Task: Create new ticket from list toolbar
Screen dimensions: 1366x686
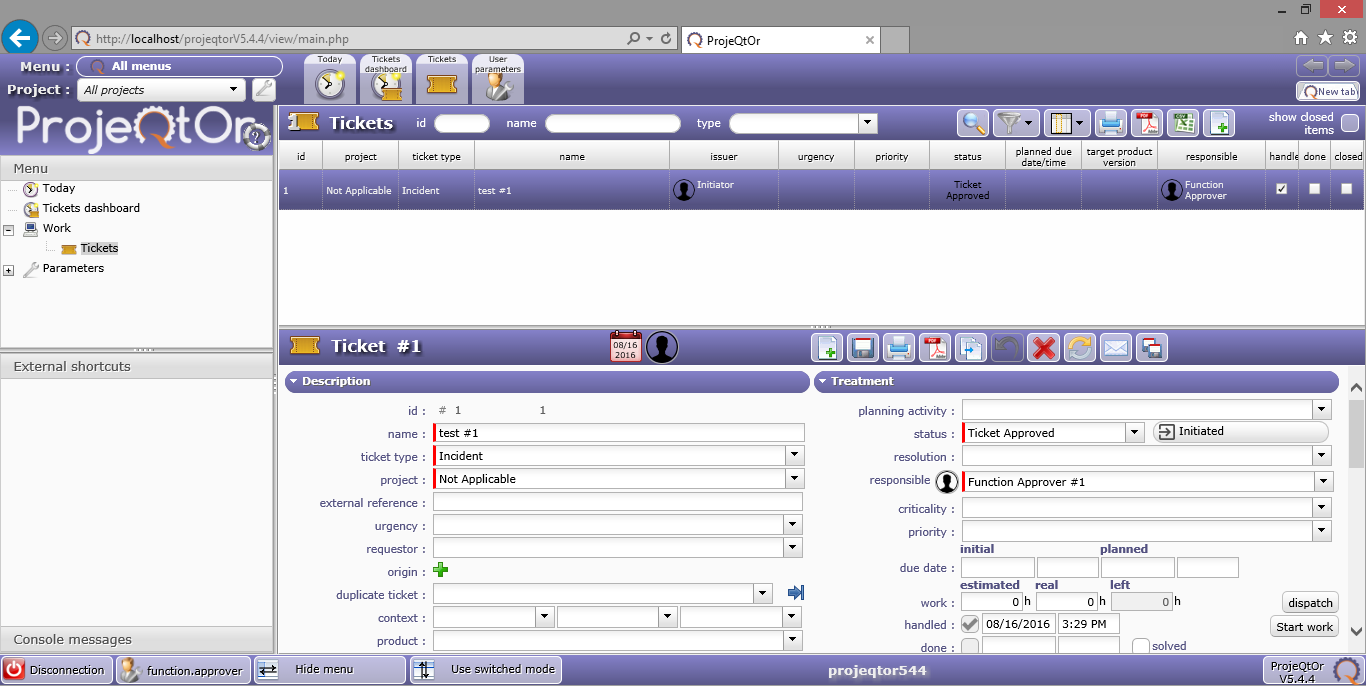Action: click(x=1219, y=123)
